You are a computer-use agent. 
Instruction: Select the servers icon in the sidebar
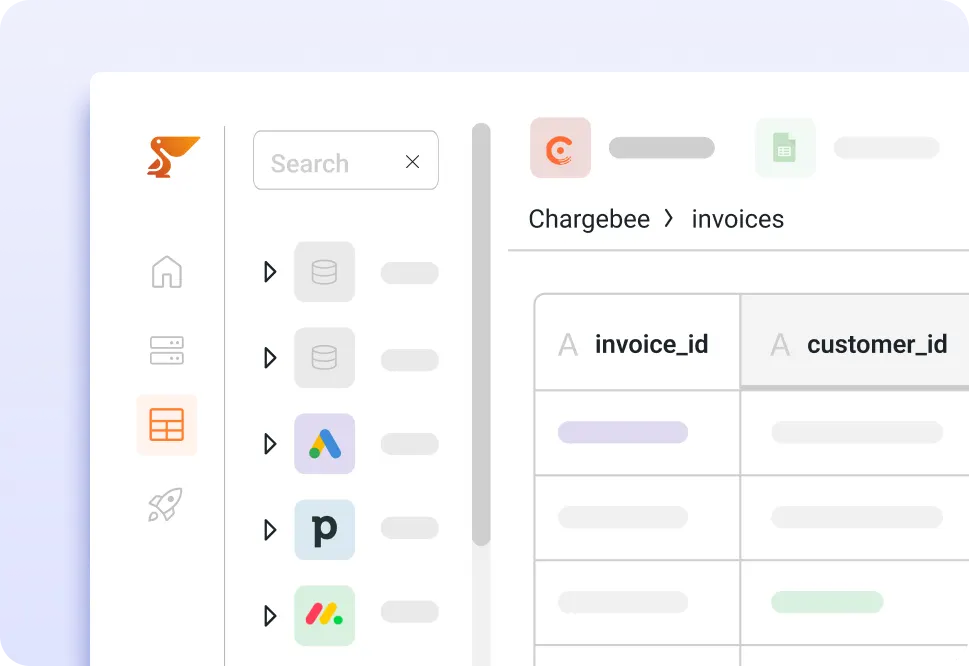(x=166, y=349)
